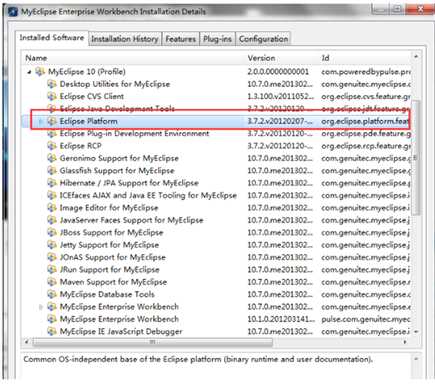Select Glassfish Support for MyEclipse

pyautogui.click(x=217, y=171)
